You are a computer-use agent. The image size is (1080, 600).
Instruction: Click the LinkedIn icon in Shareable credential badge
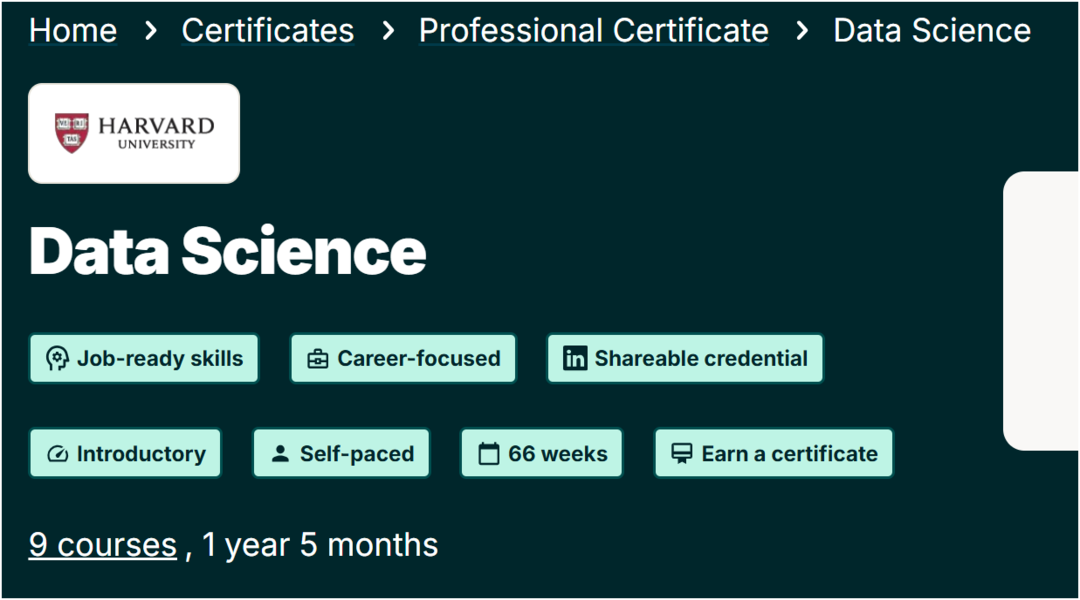point(575,359)
